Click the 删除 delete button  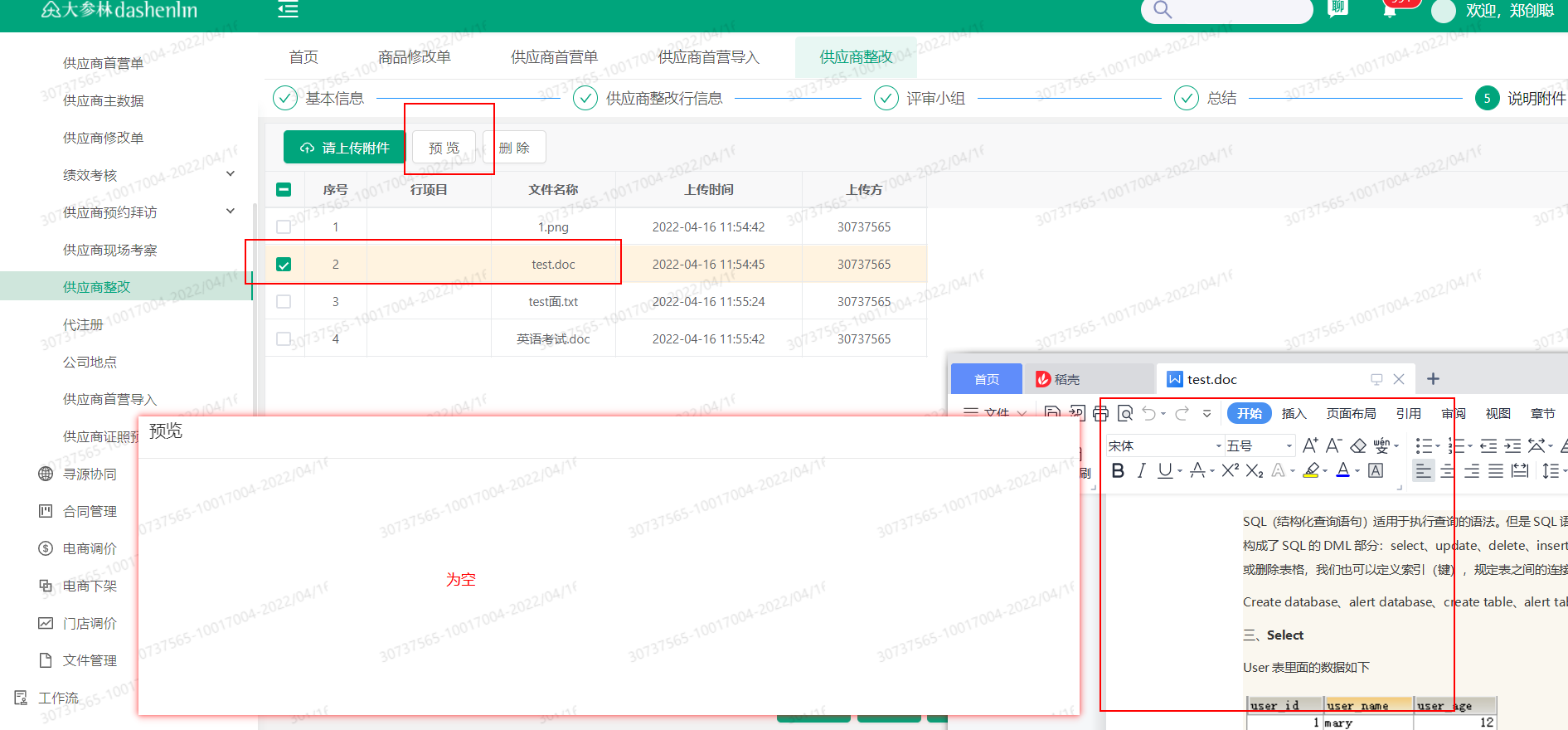click(x=514, y=148)
